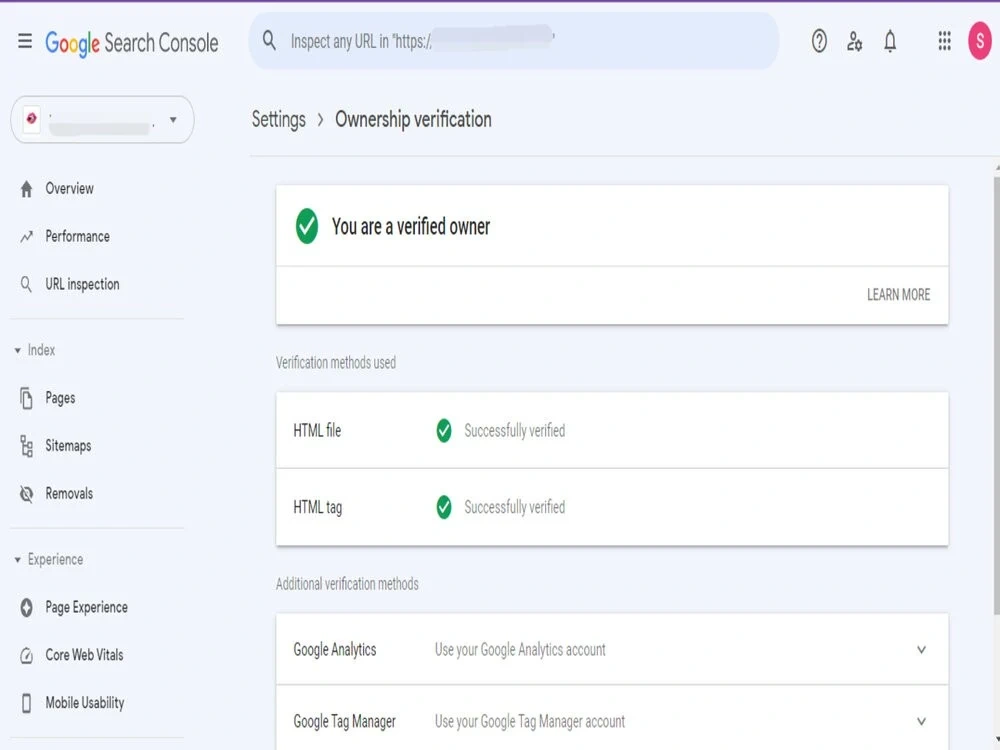Open the user settings people icon

(x=854, y=41)
